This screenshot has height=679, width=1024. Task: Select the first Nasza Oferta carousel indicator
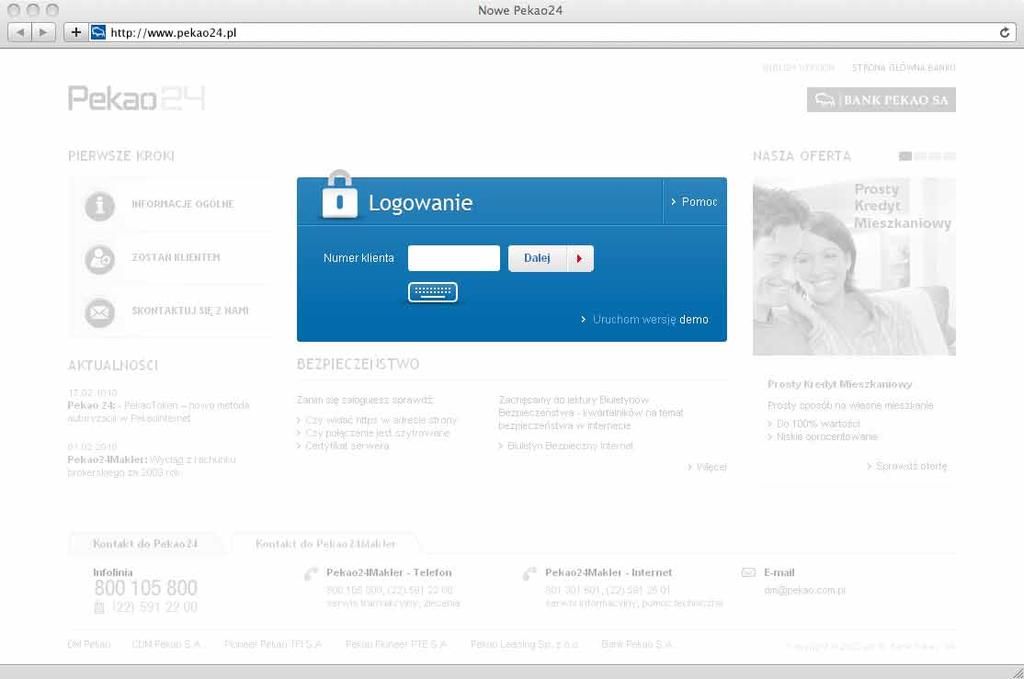pyautogui.click(x=905, y=156)
